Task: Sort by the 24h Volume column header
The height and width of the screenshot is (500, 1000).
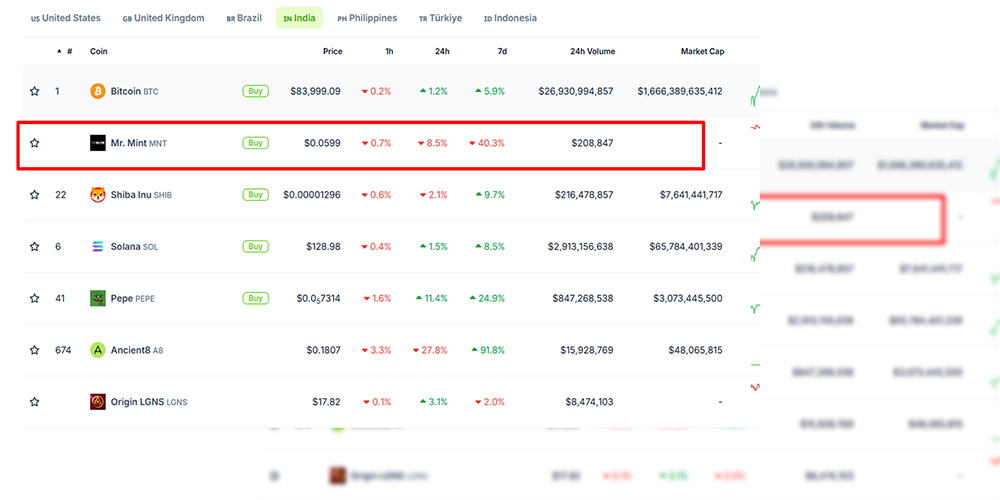Action: click(x=592, y=51)
